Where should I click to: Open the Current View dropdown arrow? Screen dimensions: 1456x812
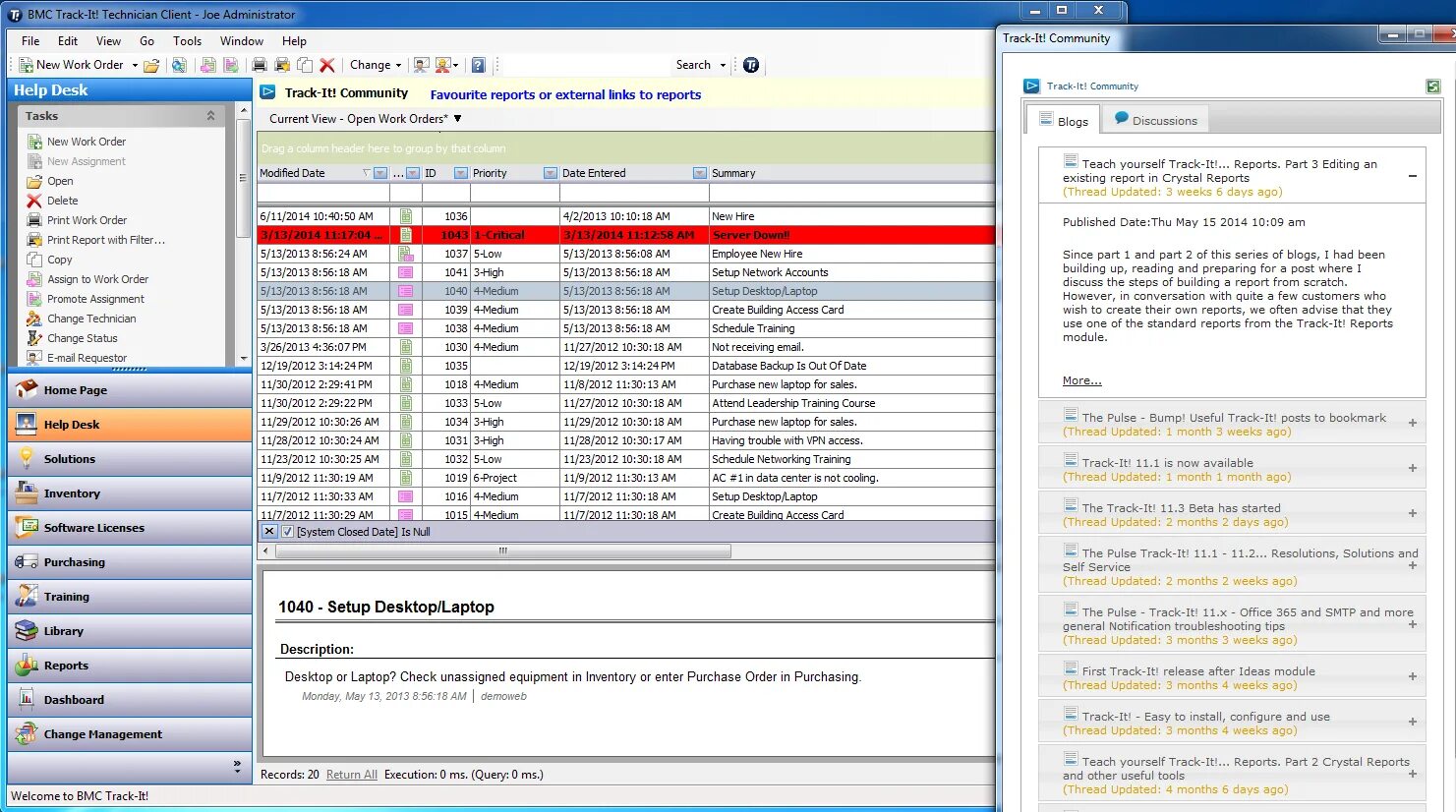457,118
